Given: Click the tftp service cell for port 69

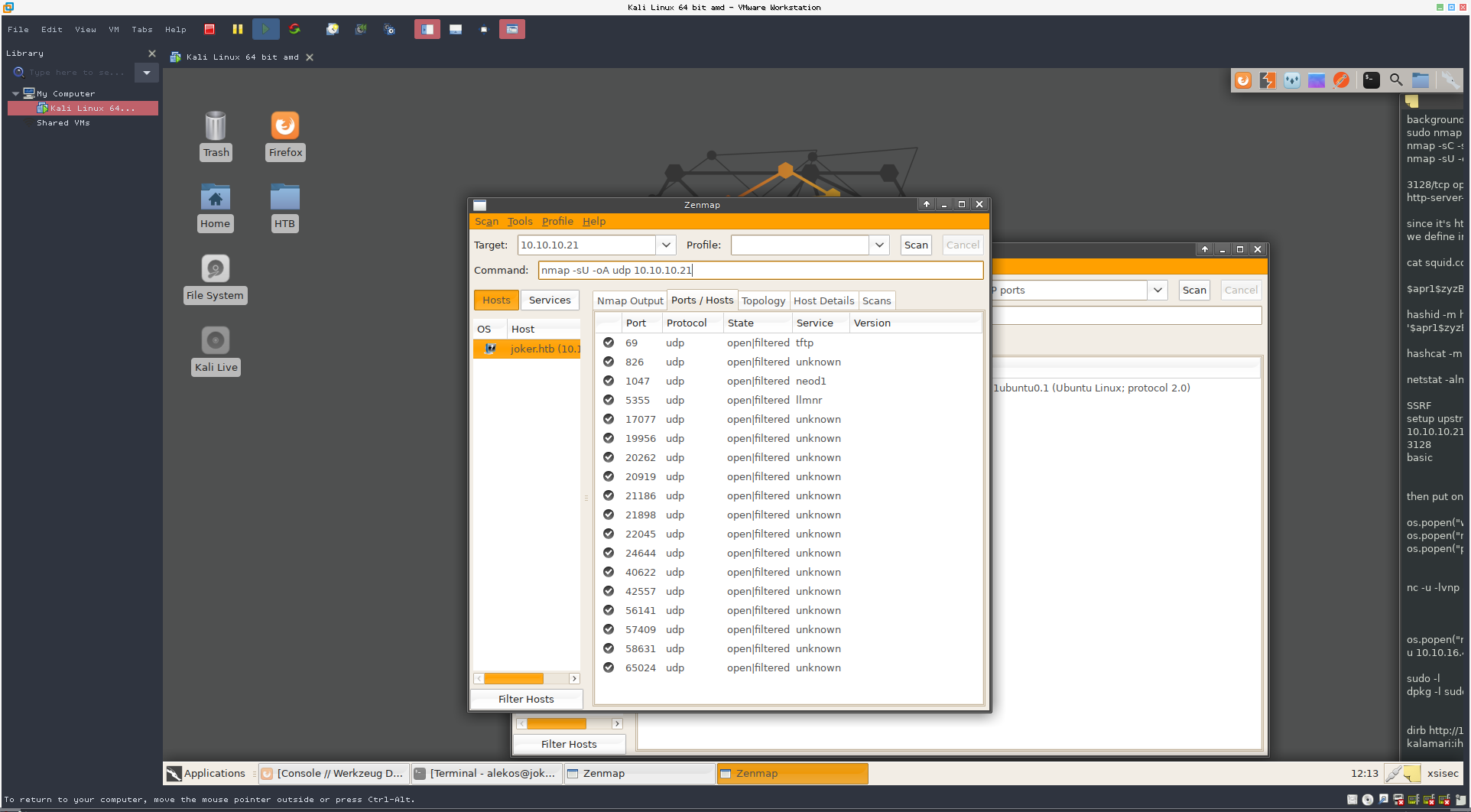Looking at the screenshot, I should coord(804,343).
